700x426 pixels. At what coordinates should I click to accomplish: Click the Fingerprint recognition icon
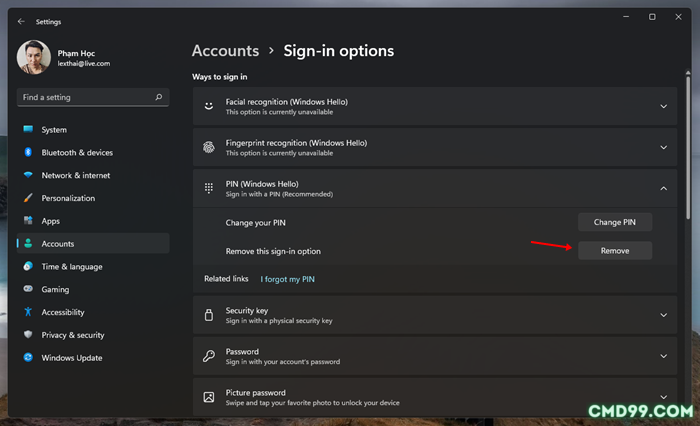coord(208,147)
